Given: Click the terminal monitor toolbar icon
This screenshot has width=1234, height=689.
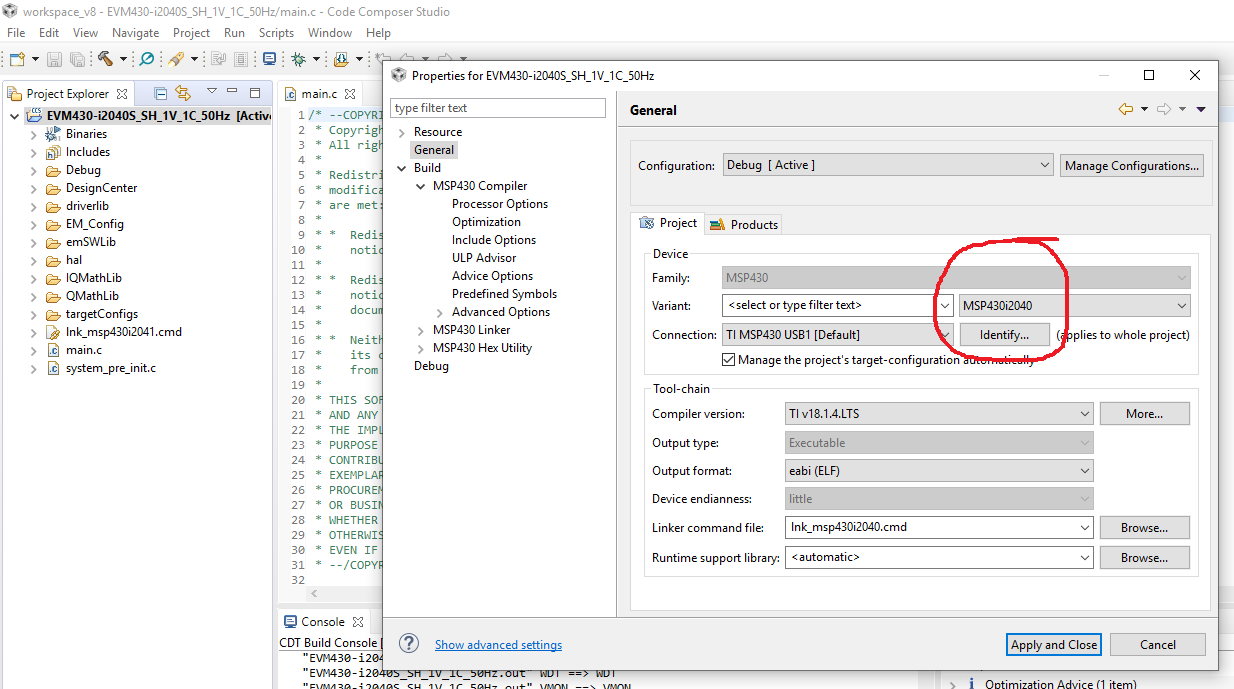Looking at the screenshot, I should (269, 60).
